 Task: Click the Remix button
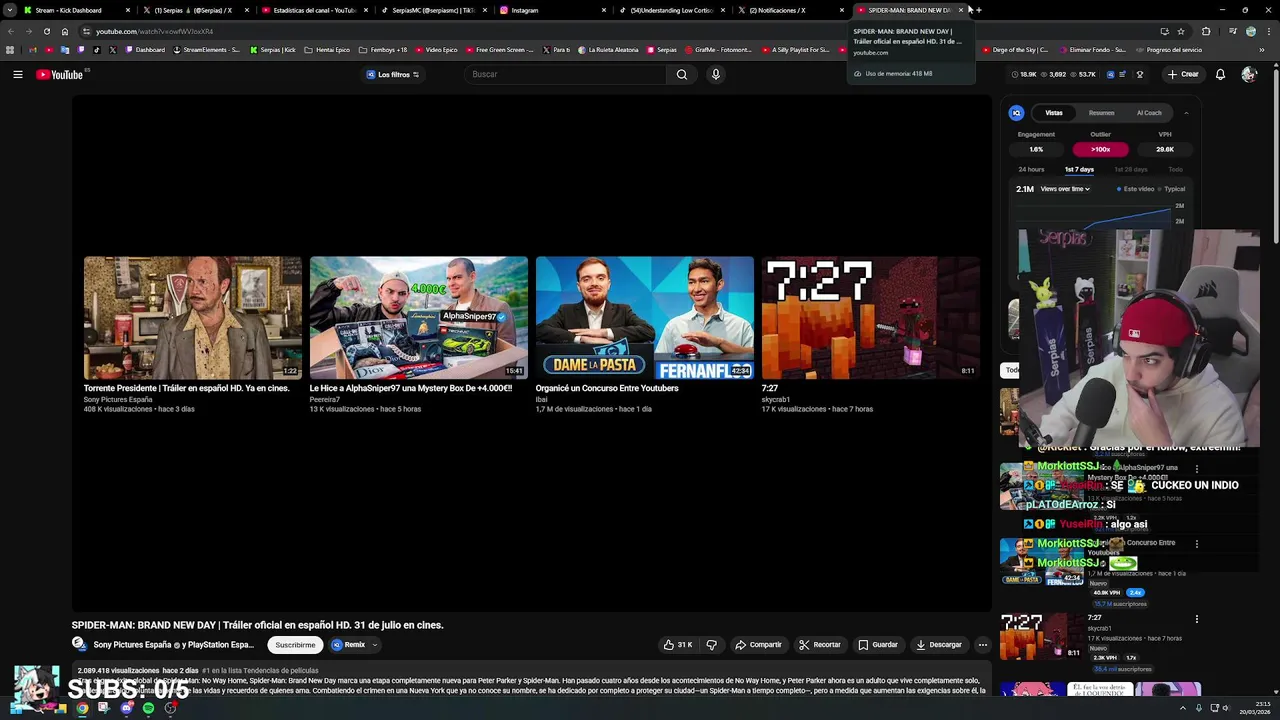coord(348,645)
